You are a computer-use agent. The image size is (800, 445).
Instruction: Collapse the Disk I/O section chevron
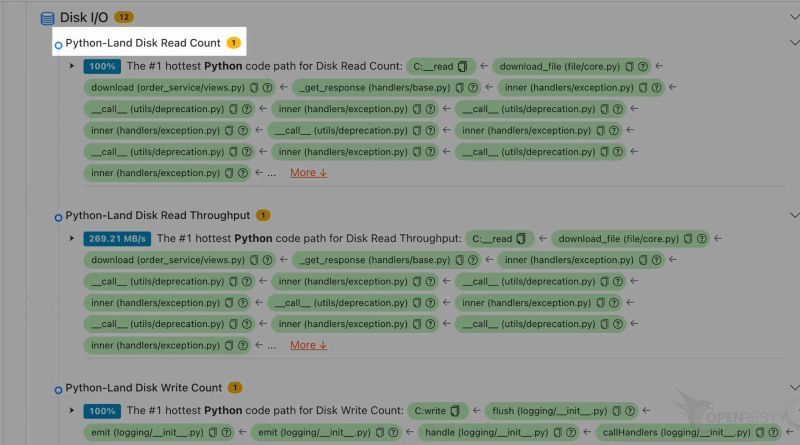794,17
